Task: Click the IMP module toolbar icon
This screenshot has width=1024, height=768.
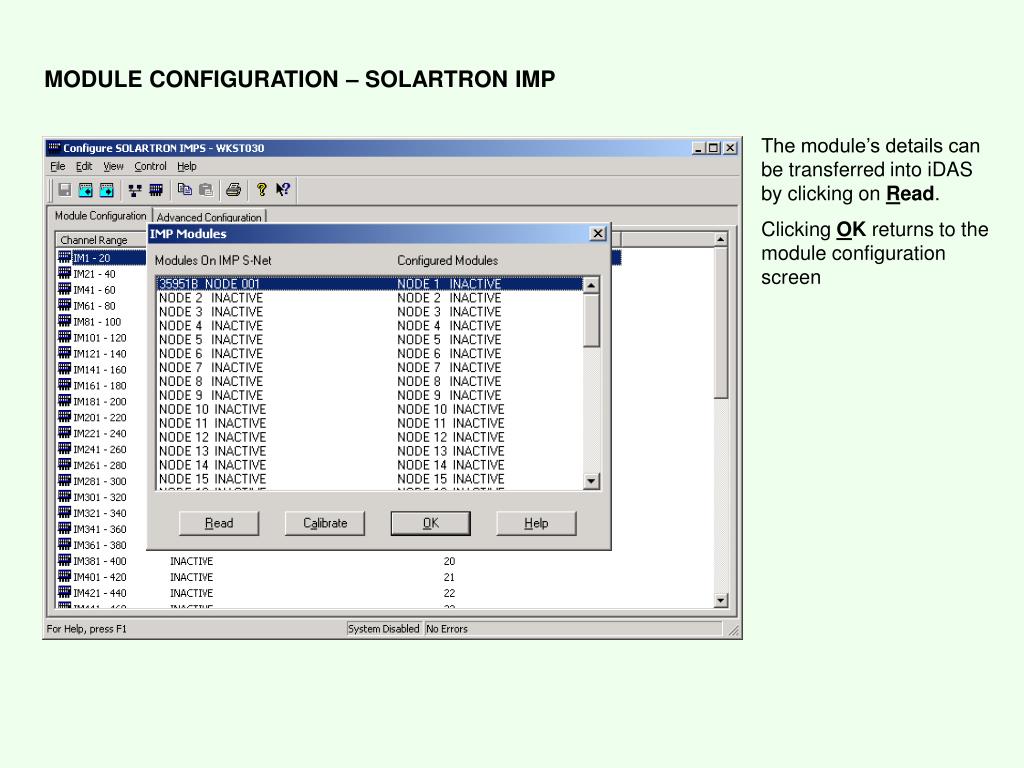Action: [x=156, y=190]
